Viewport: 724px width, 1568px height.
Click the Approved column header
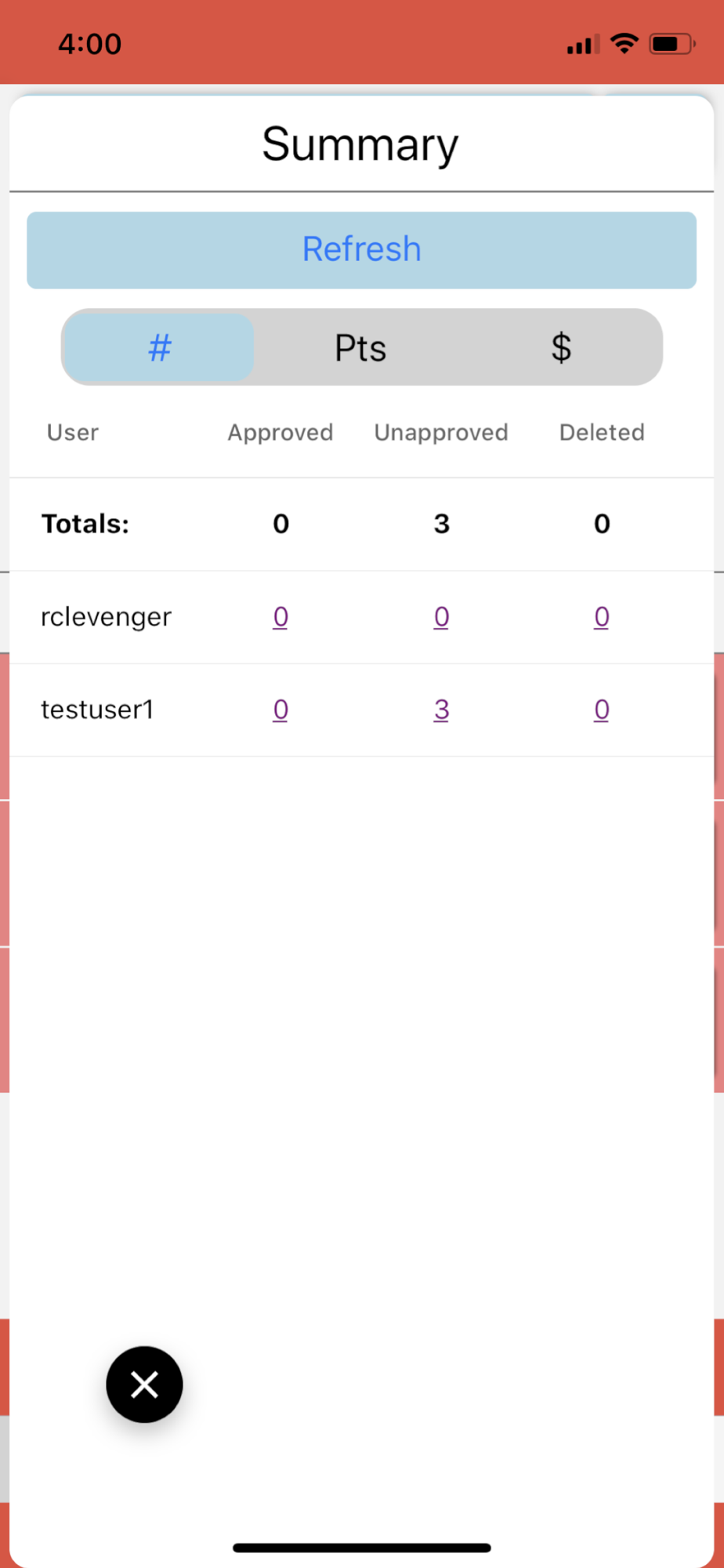[281, 433]
